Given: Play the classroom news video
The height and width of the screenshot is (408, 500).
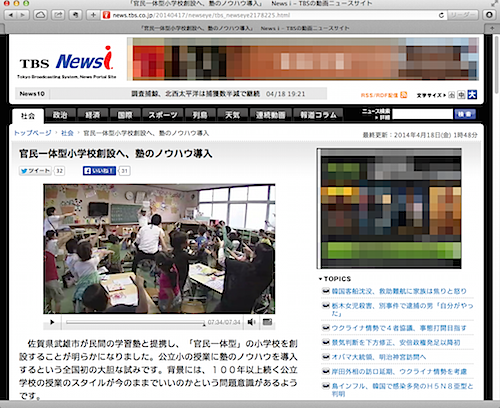Looking at the screenshot, I should click(x=52, y=322).
